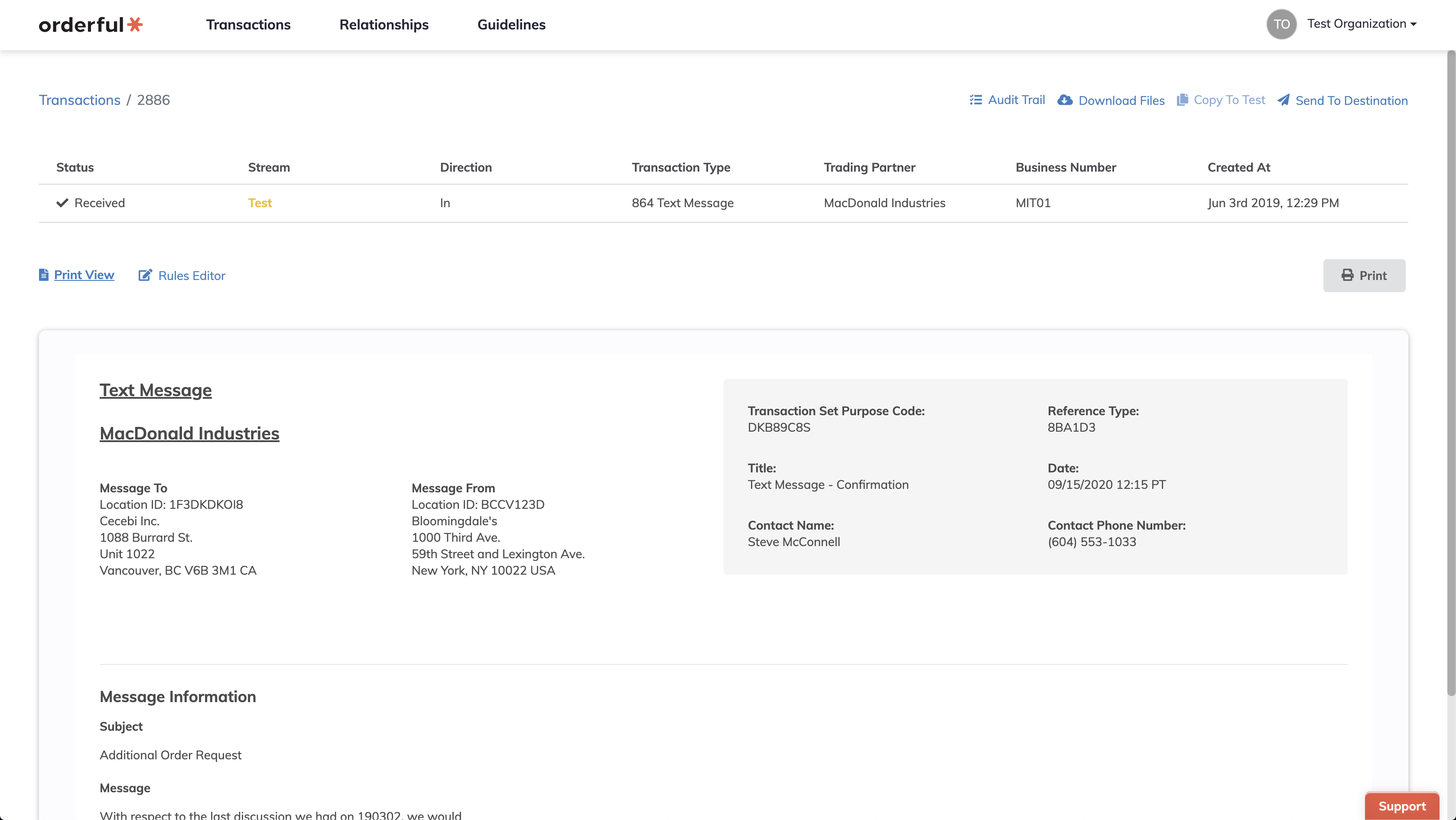Viewport: 1456px width, 820px height.
Task: Click the Message Information heading
Action: [x=178, y=697]
